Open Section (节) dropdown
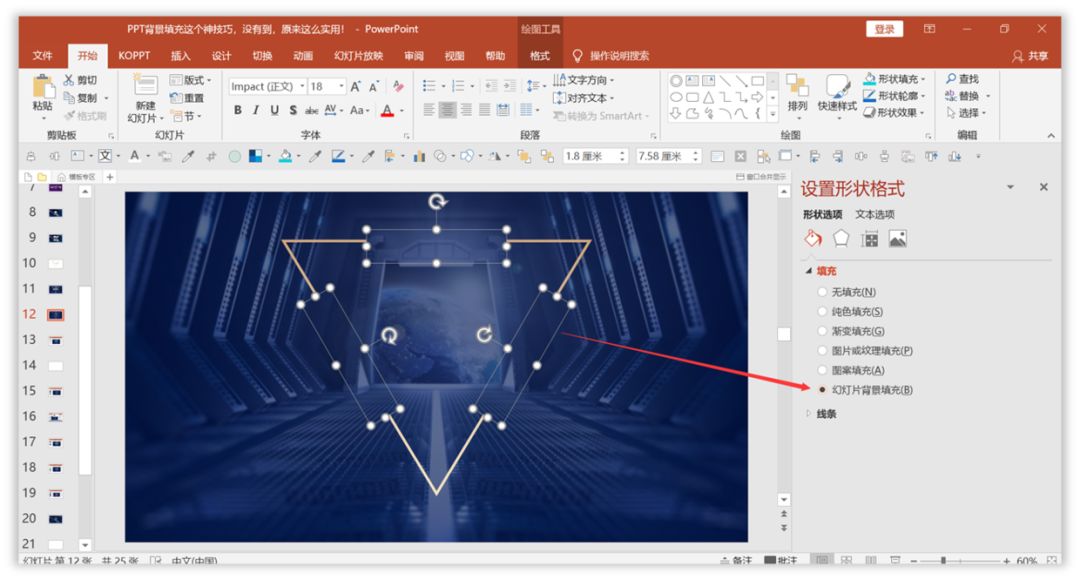The width and height of the screenshot is (1080, 580). 185,116
